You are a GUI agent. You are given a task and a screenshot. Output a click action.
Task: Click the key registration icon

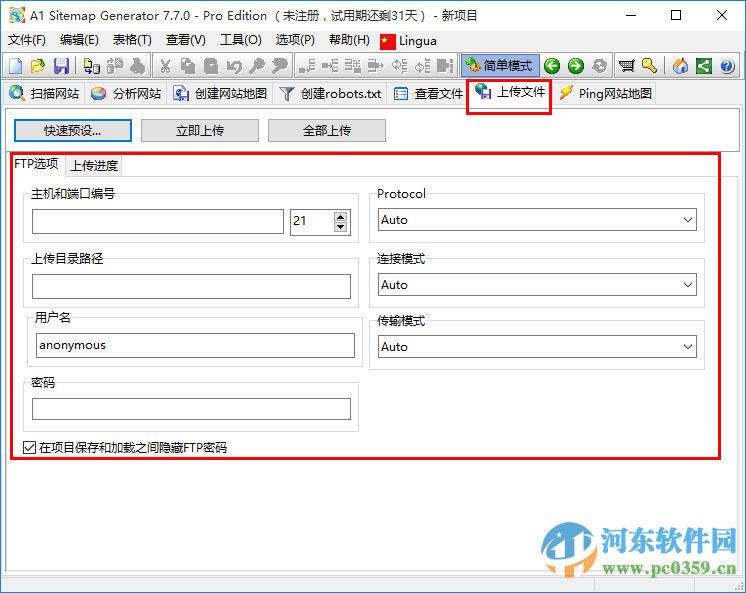[x=649, y=66]
